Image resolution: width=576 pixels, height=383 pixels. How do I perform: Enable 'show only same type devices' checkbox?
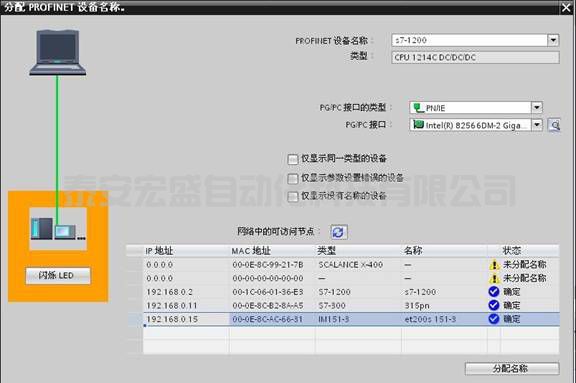click(293, 159)
